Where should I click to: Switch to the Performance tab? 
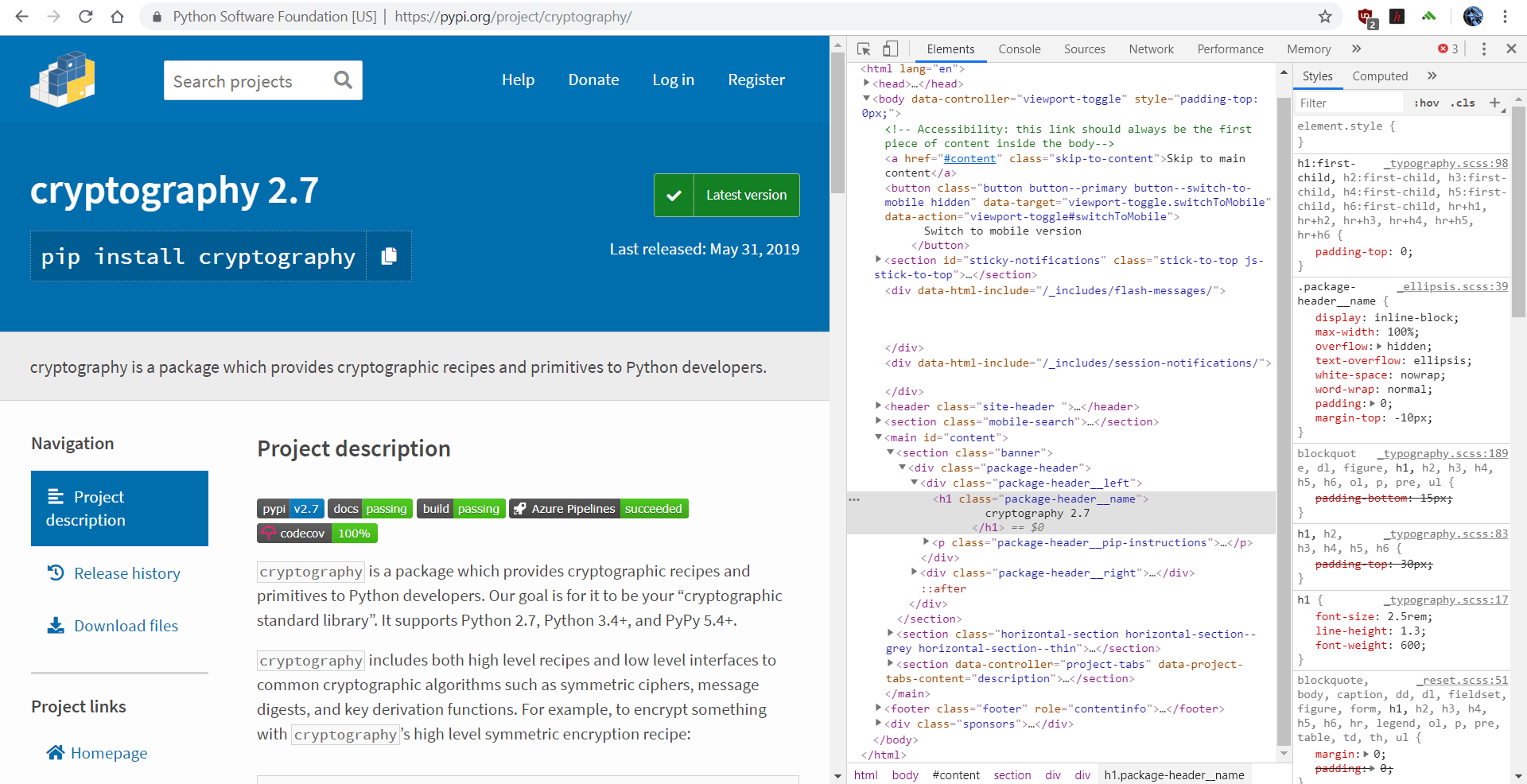[x=1230, y=49]
